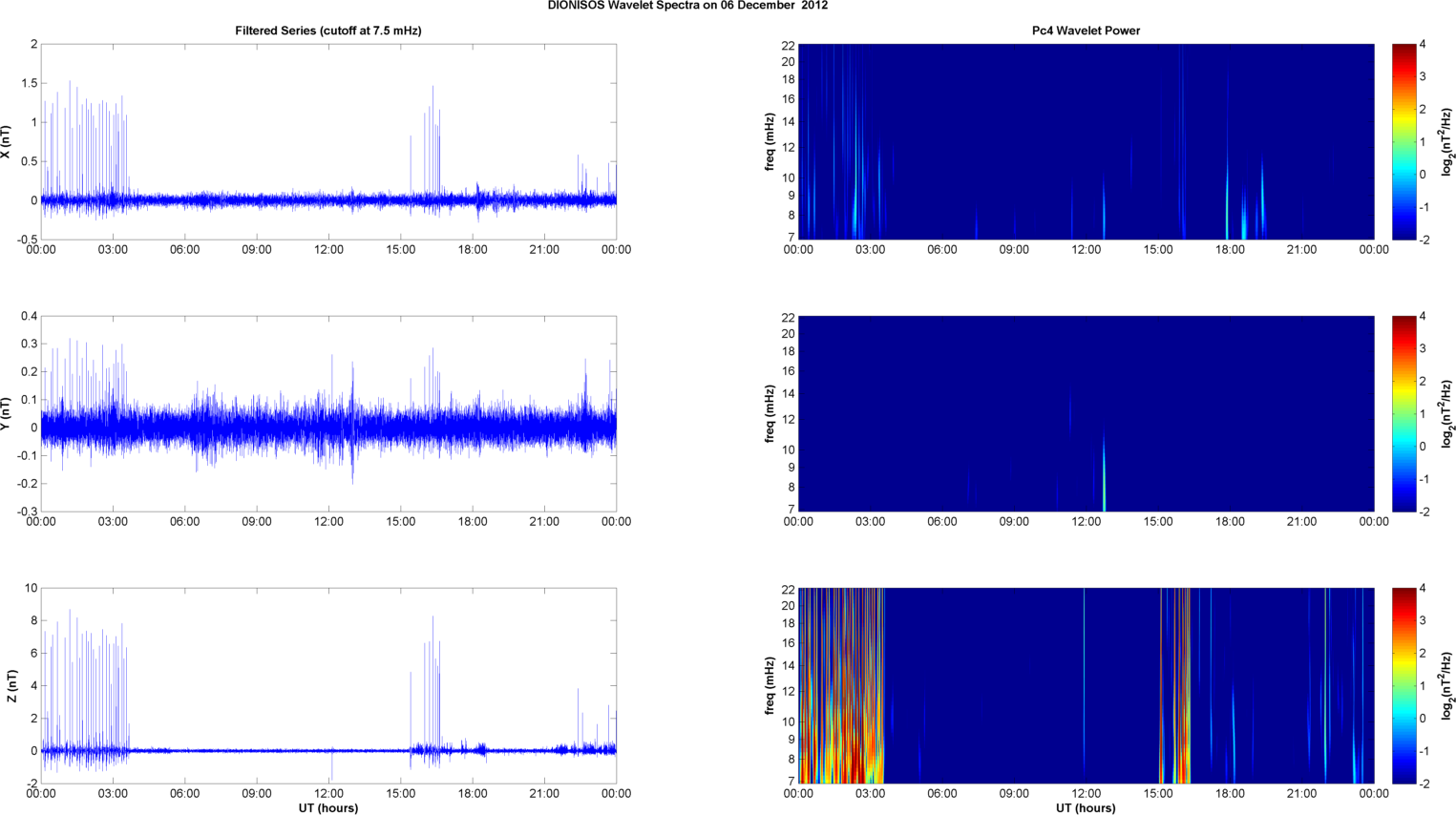Click the 18:00 tick under the bottom spectrogram
The height and width of the screenshot is (815, 1456).
[1230, 793]
